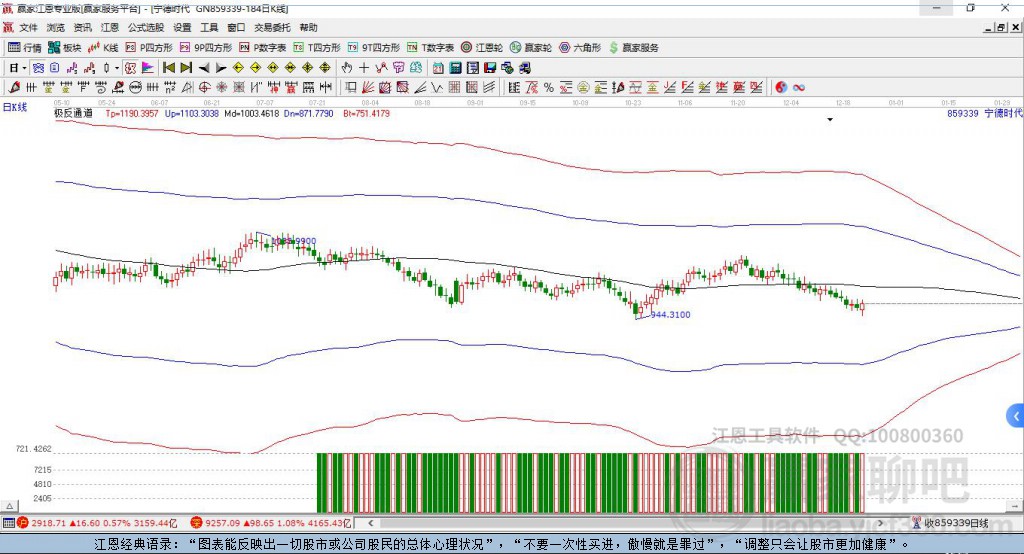Click the circular crosshair target icon
Image resolution: width=1024 pixels, height=554 pixels.
point(204,87)
